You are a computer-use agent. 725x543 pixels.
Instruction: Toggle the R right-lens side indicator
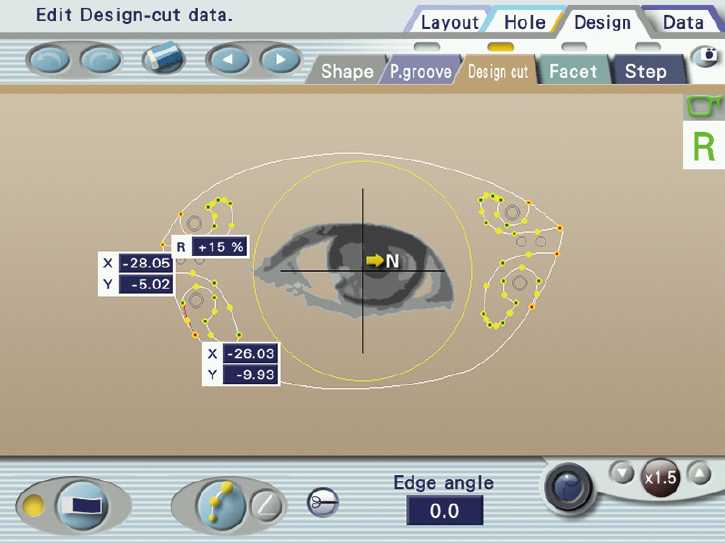click(x=704, y=146)
